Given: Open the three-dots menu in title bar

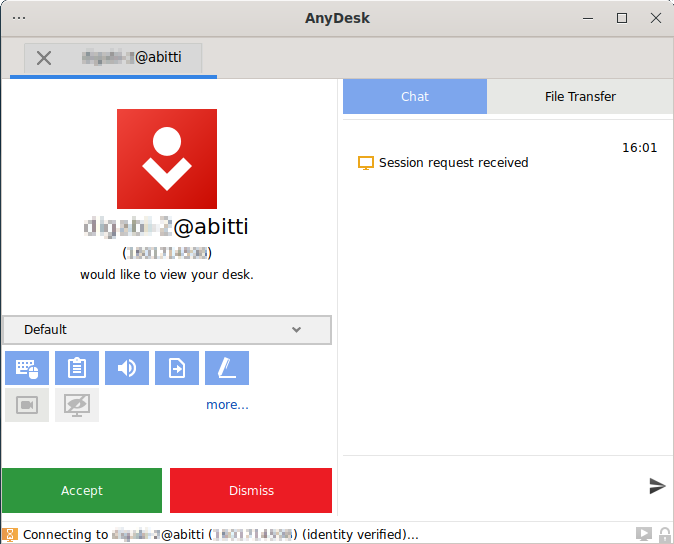Looking at the screenshot, I should [x=19, y=18].
